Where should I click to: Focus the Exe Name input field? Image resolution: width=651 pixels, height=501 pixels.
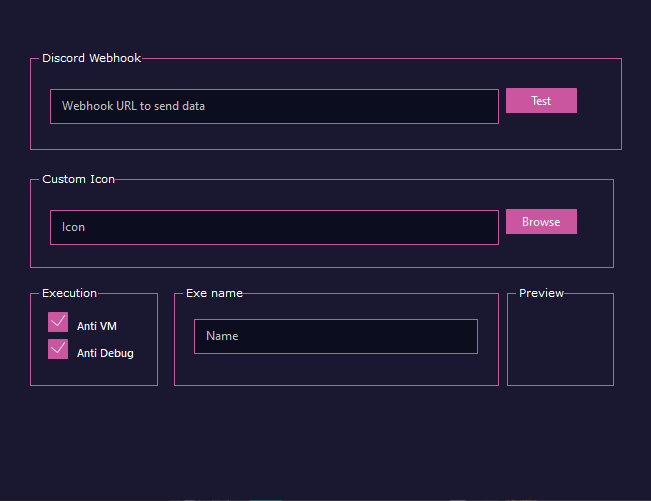click(336, 337)
